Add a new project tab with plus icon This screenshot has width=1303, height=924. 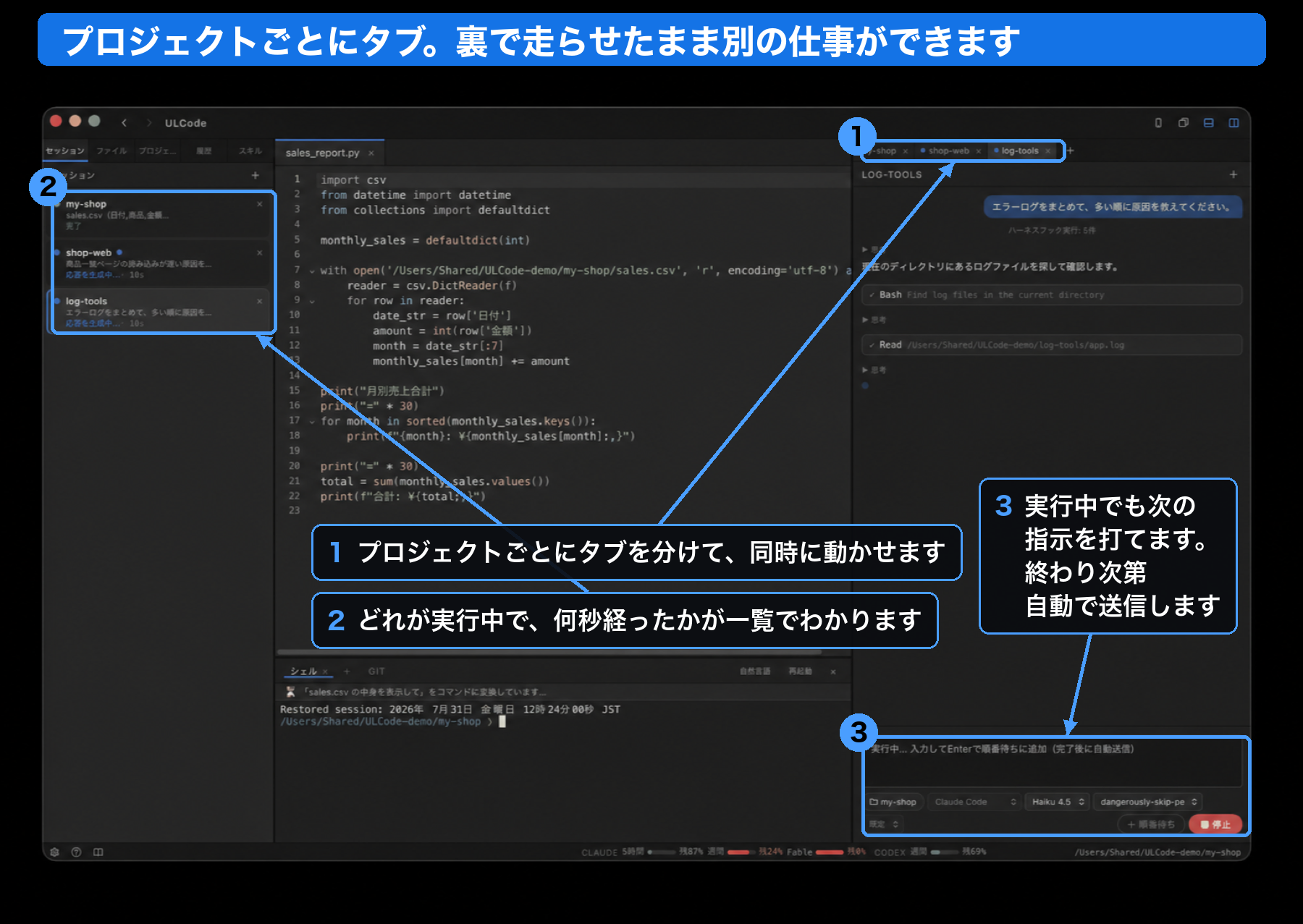pos(1071,151)
